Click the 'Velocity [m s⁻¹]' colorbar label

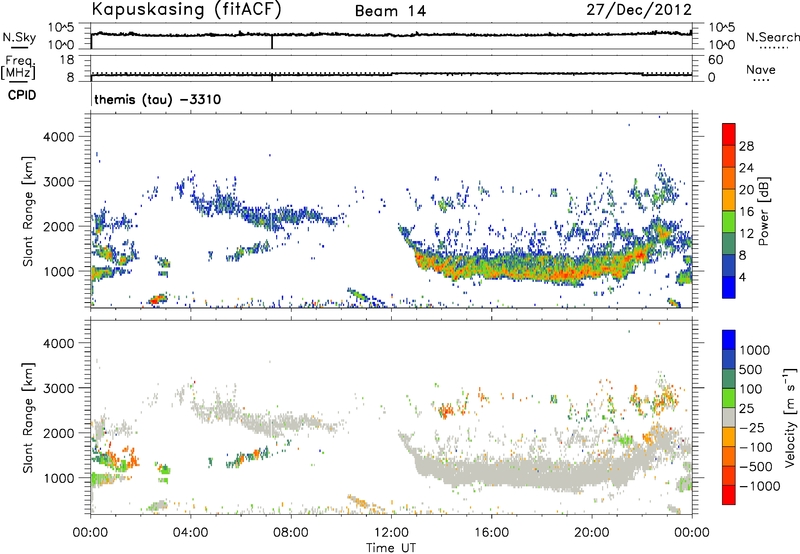(790, 416)
